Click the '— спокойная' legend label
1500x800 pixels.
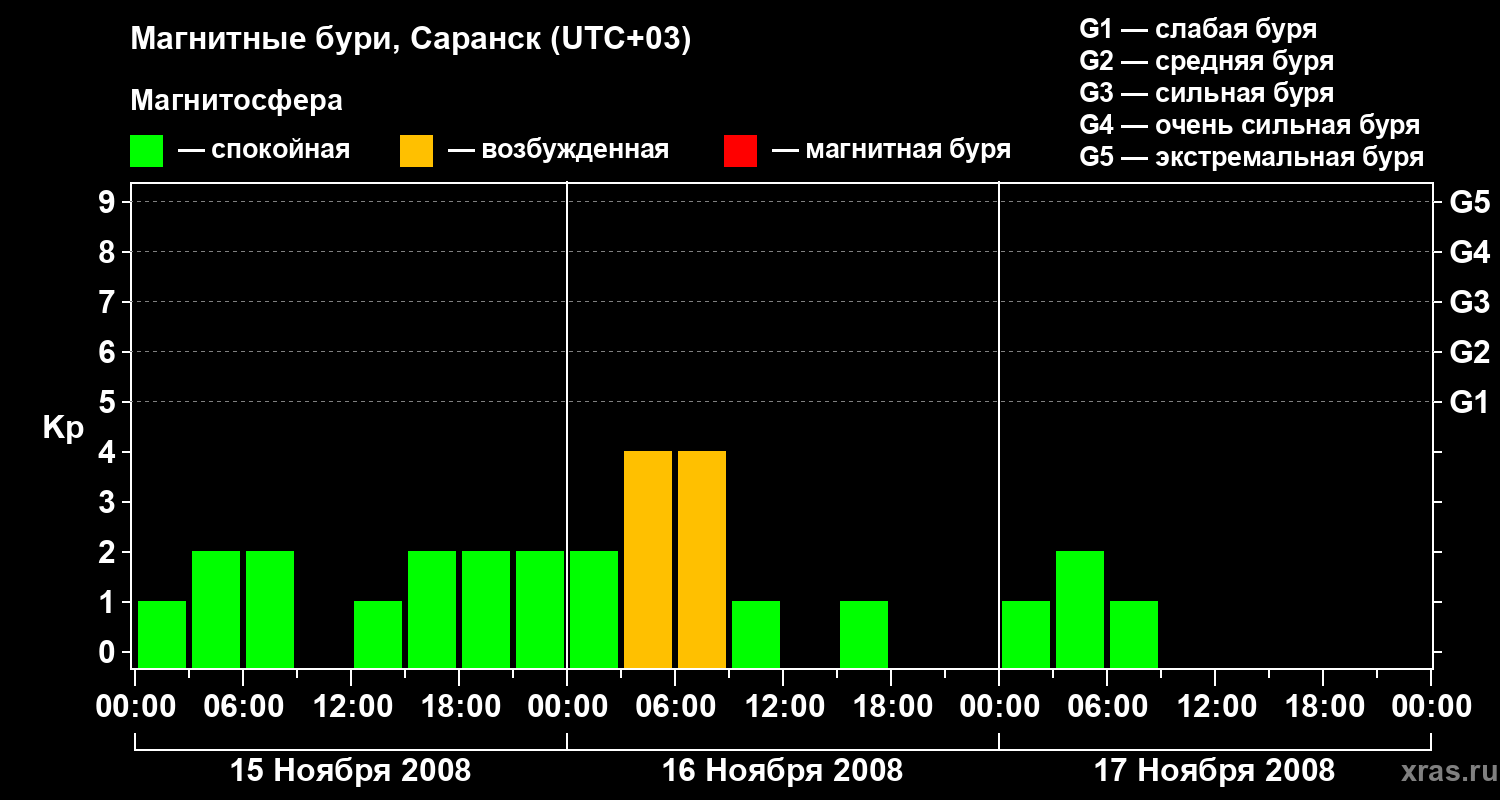(x=264, y=150)
